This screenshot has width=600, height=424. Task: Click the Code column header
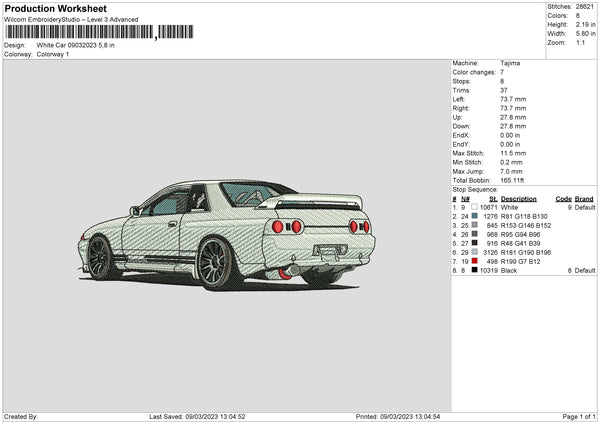(563, 198)
